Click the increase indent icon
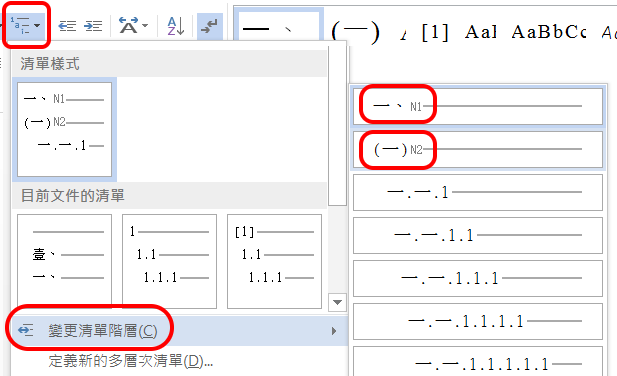This screenshot has height=376, width=617. [x=93, y=26]
